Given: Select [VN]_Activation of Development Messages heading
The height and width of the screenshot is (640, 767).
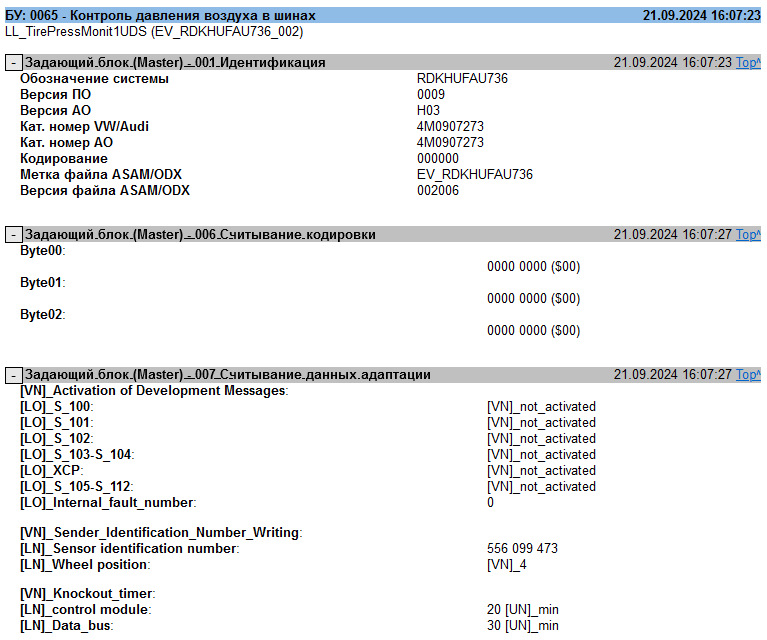Looking at the screenshot, I should (x=154, y=390).
